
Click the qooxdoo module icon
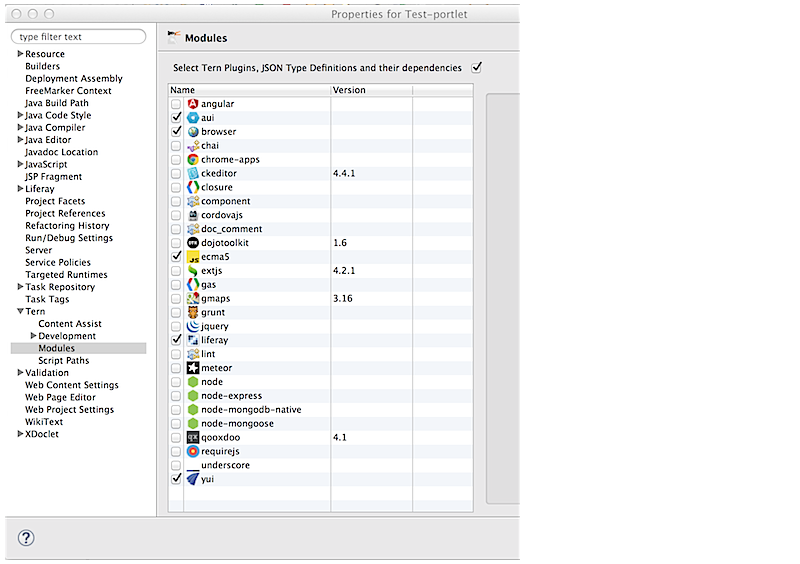(193, 437)
